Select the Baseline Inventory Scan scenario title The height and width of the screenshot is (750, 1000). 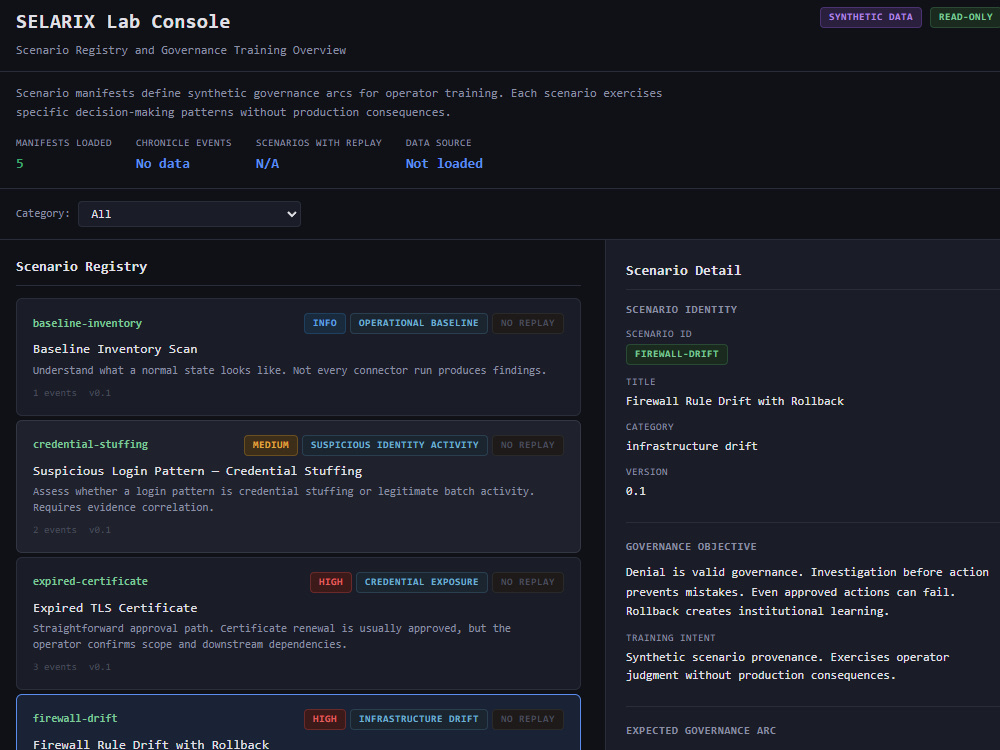[115, 349]
